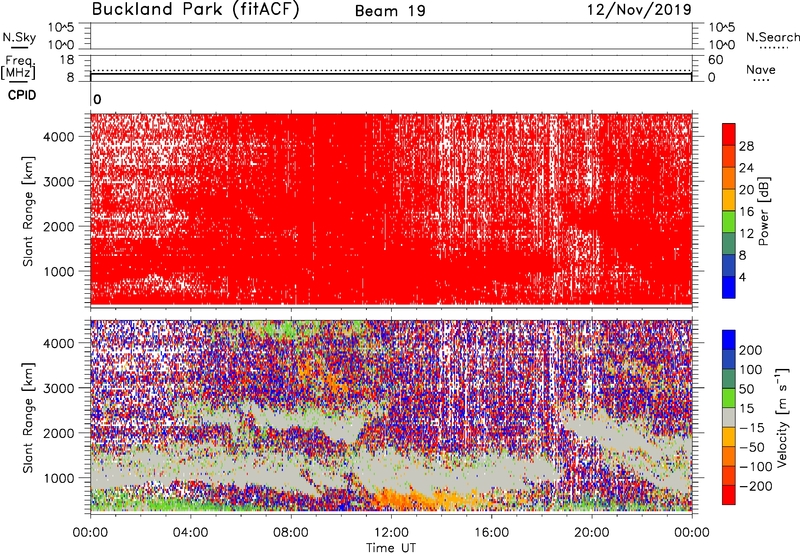The image size is (800, 554).
Task: Click the 16:00 time tick label
Action: [491, 532]
